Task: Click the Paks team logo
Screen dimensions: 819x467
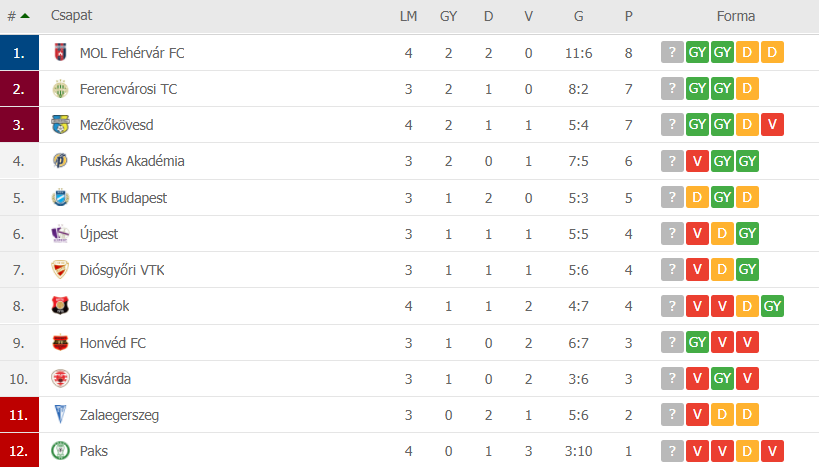Action: click(61, 451)
